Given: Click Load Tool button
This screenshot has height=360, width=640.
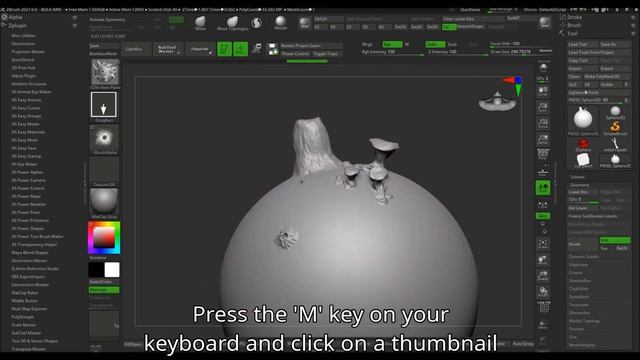Looking at the screenshot, I should click(582, 44).
